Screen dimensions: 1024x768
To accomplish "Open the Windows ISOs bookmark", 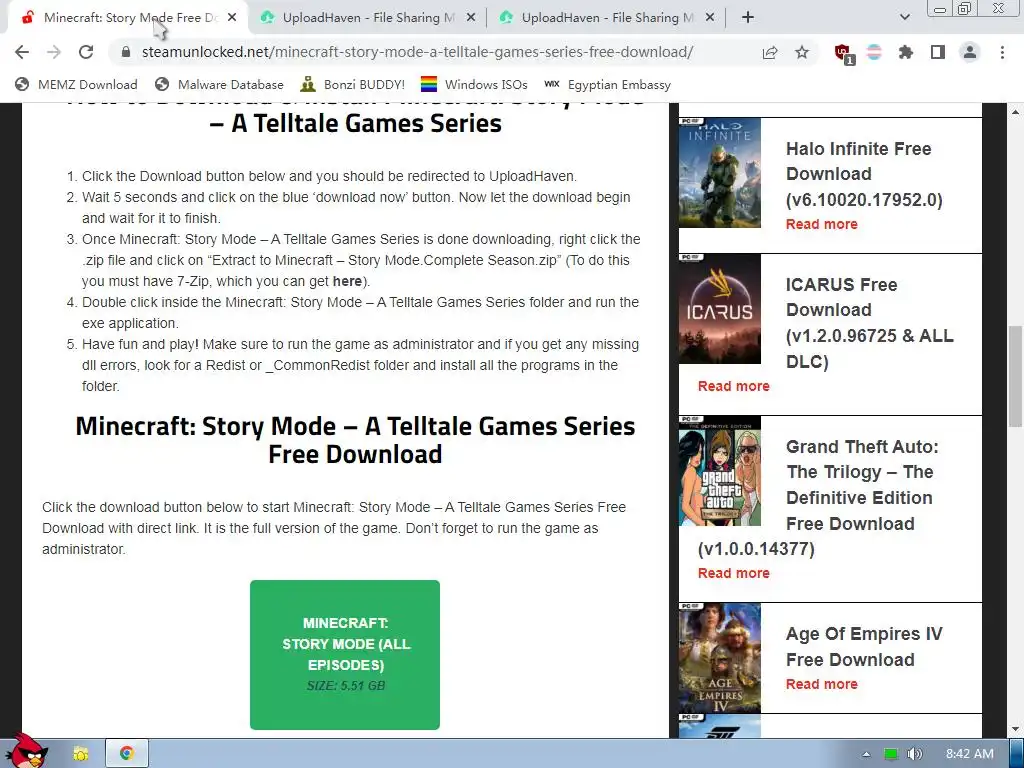I will [x=474, y=84].
